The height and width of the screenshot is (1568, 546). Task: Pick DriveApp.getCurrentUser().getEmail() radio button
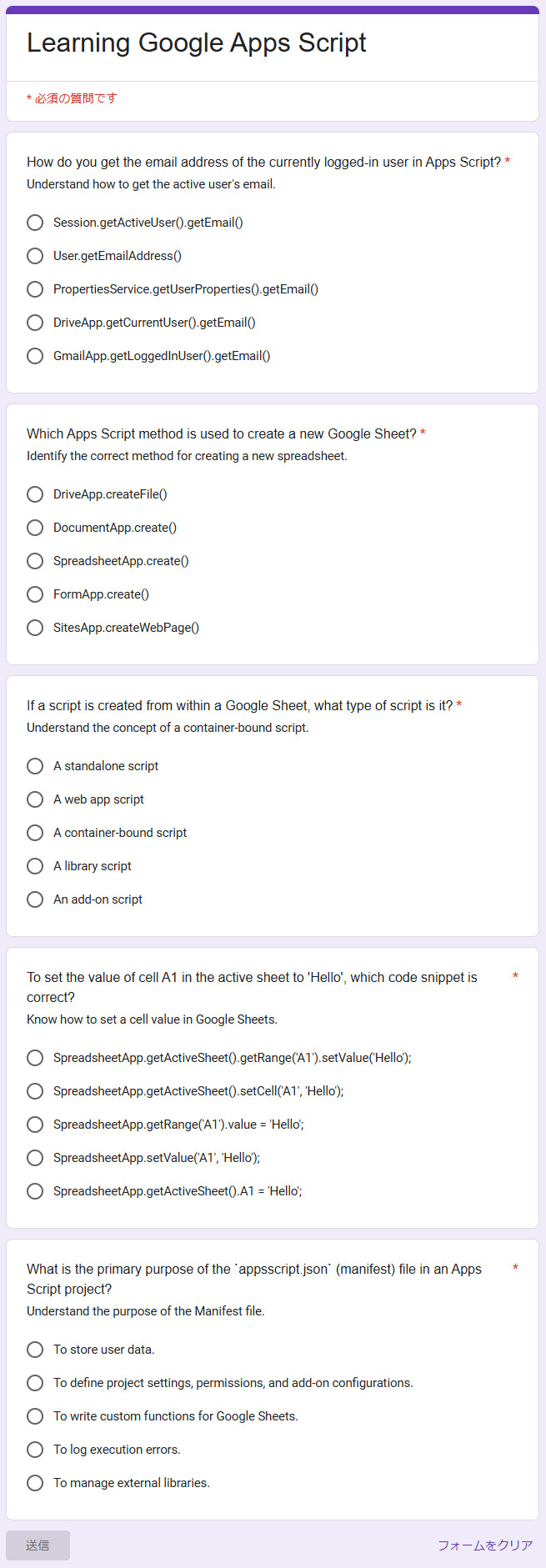click(x=35, y=323)
